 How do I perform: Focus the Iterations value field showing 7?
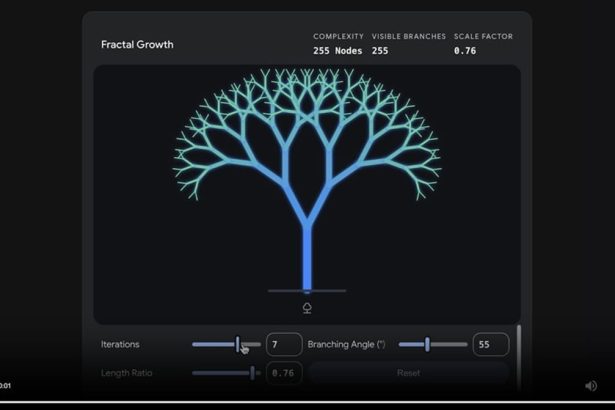coord(284,344)
